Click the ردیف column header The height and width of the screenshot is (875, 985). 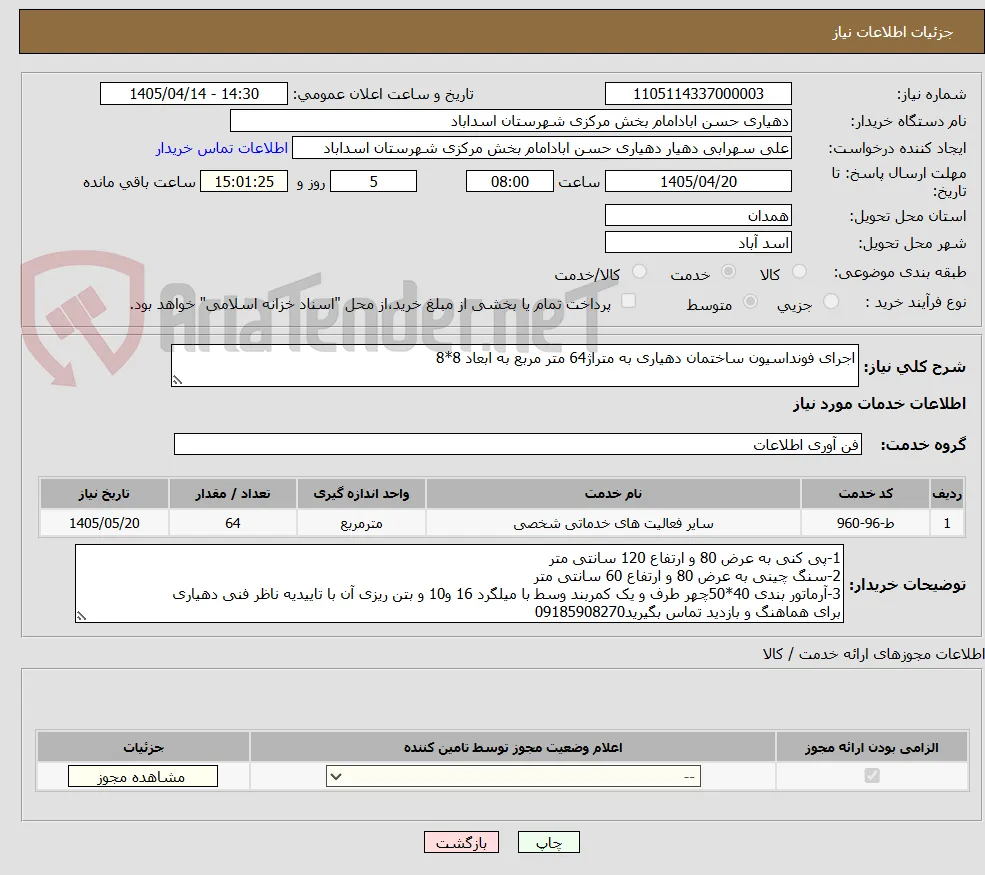[x=947, y=494]
